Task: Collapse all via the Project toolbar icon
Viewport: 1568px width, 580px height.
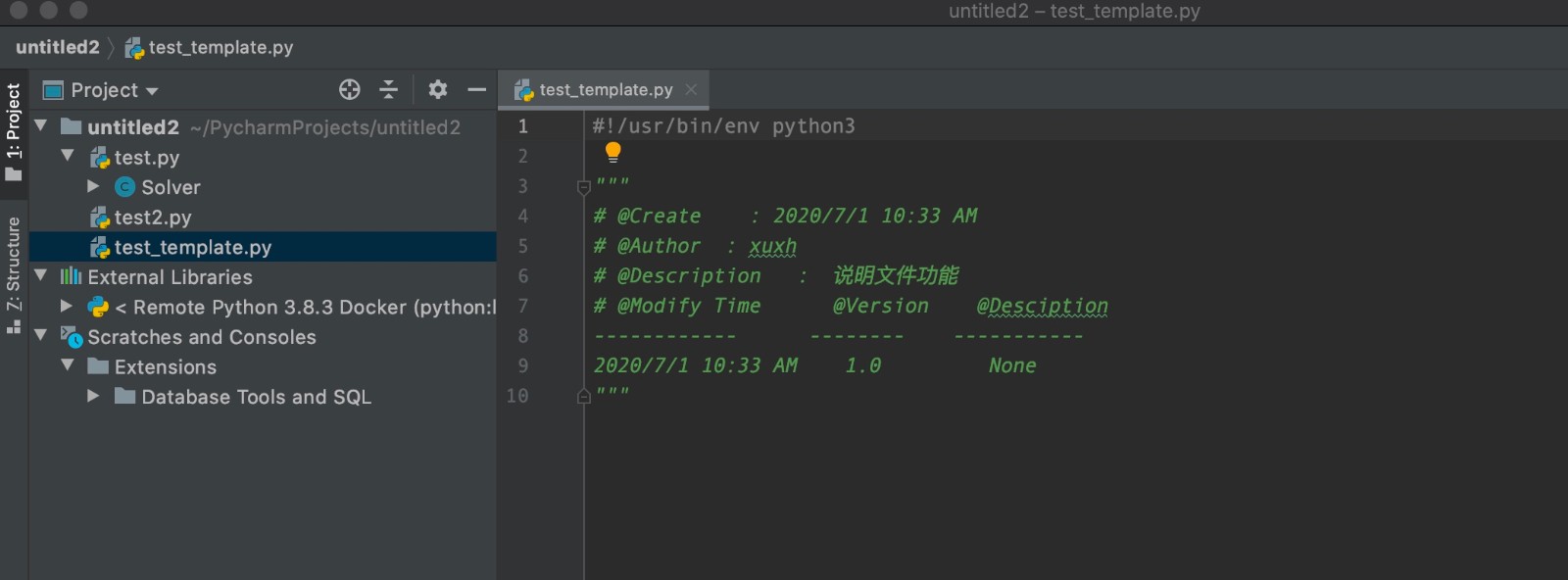Action: (389, 90)
